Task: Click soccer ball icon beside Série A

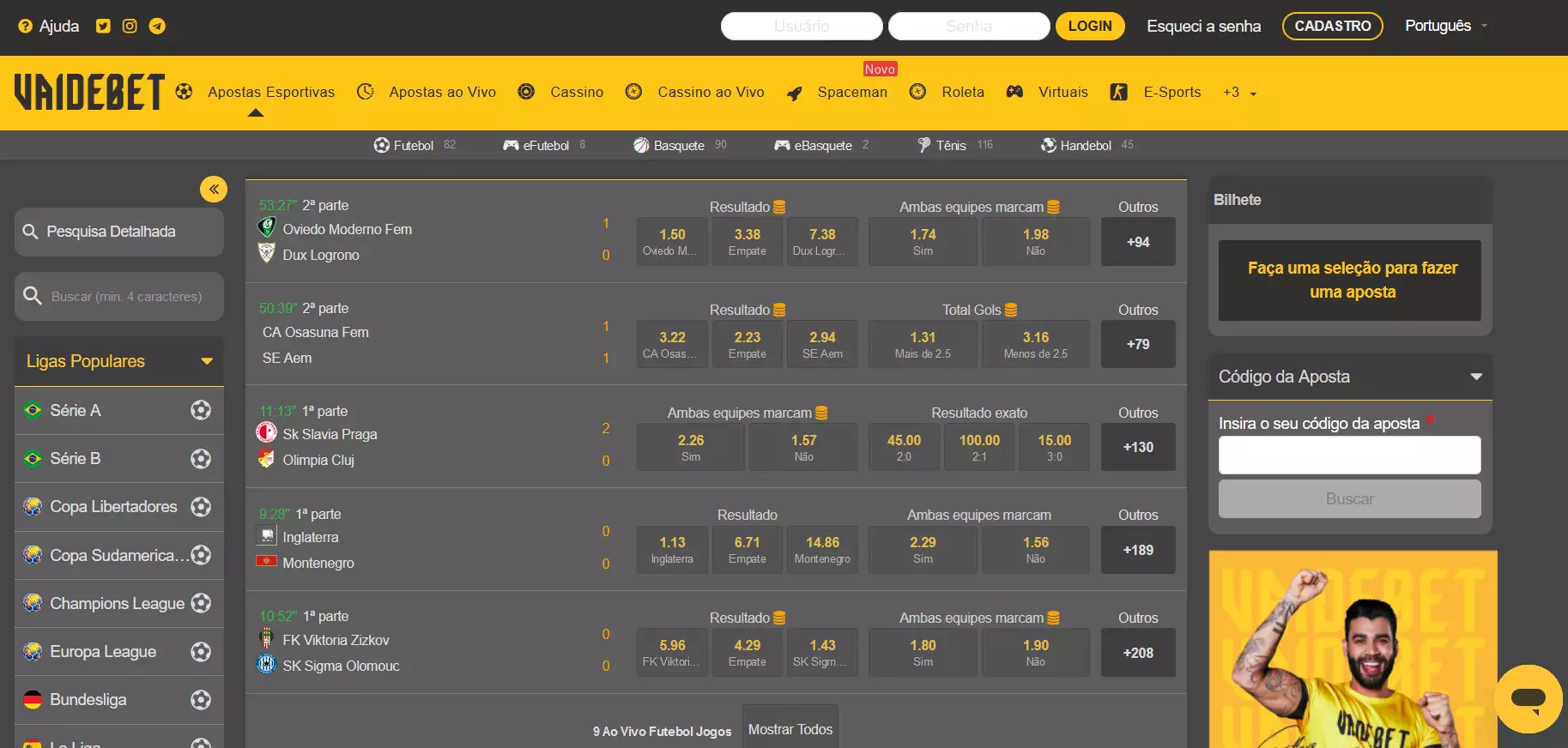Action: click(201, 410)
